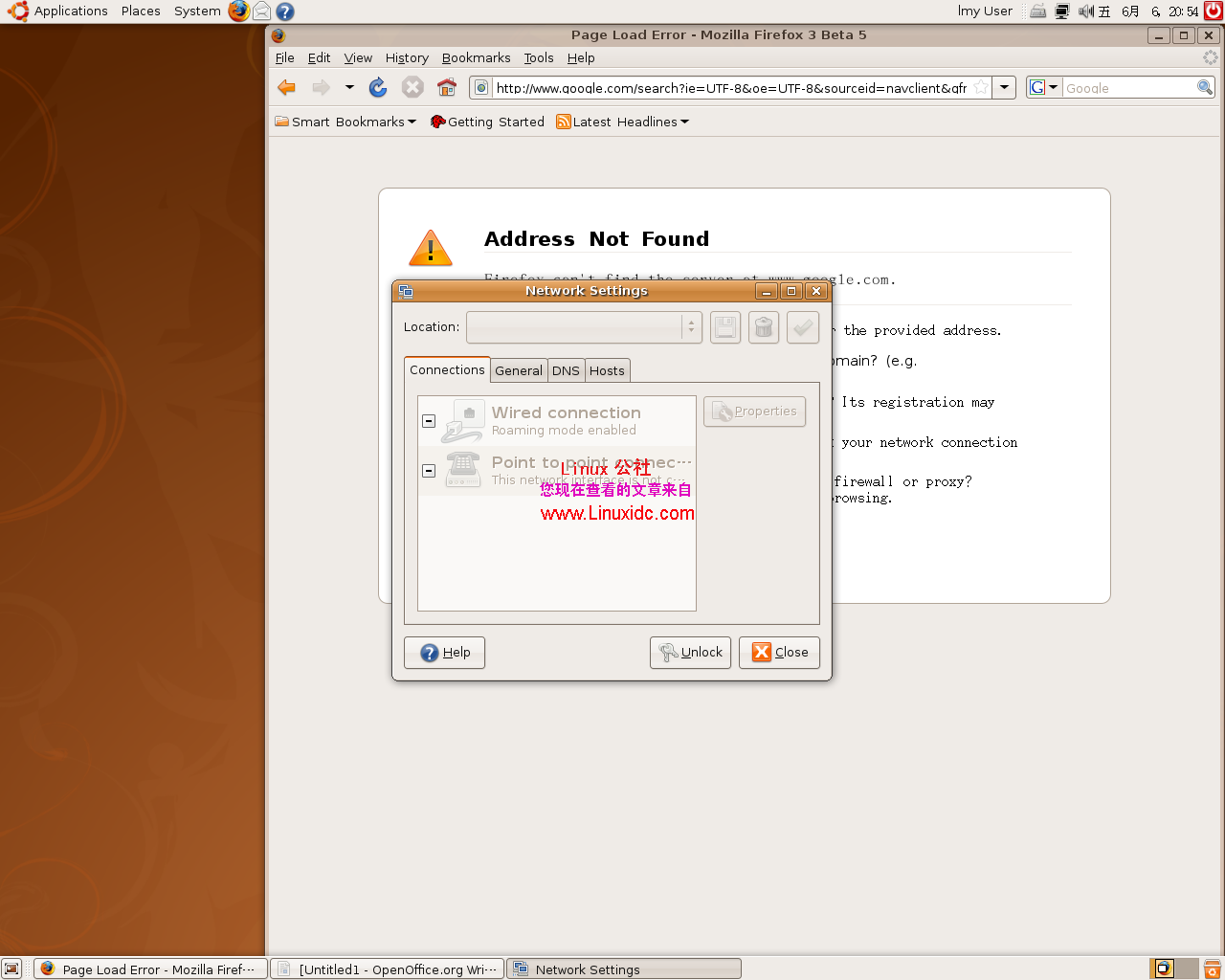Open the Bookmarks menu

(x=476, y=57)
